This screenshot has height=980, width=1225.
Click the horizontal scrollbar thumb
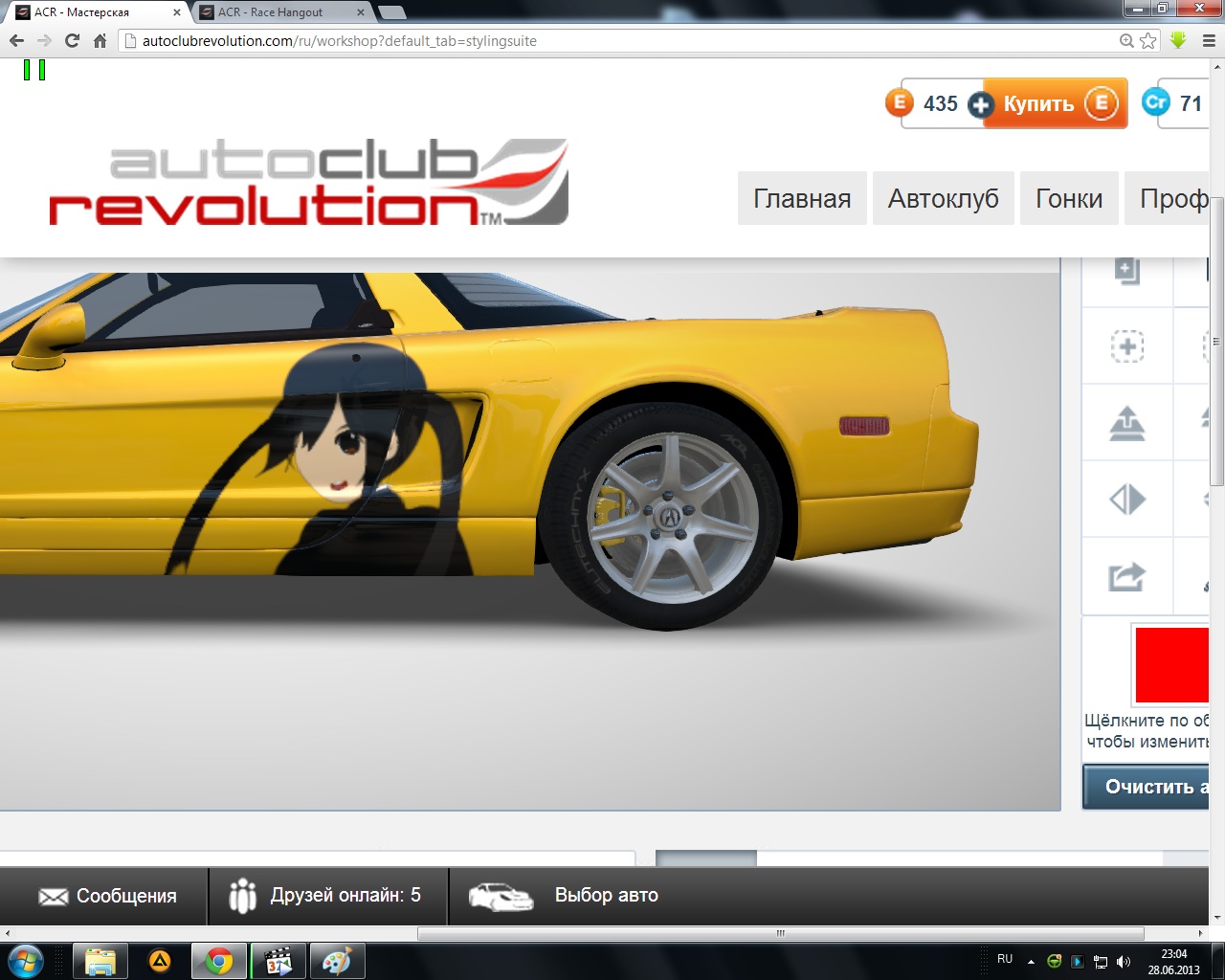point(781,933)
